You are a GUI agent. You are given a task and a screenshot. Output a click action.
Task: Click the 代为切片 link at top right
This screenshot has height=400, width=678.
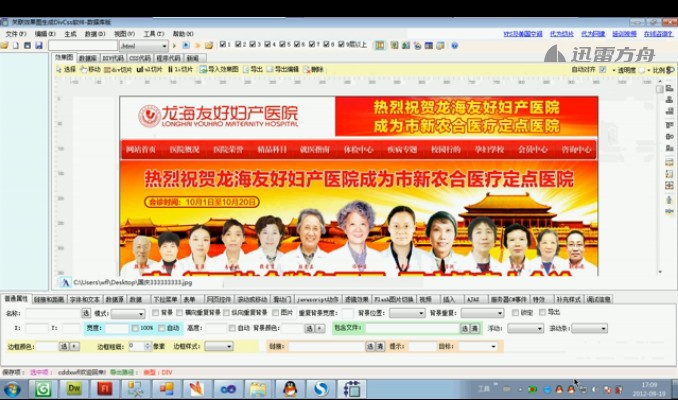561,34
